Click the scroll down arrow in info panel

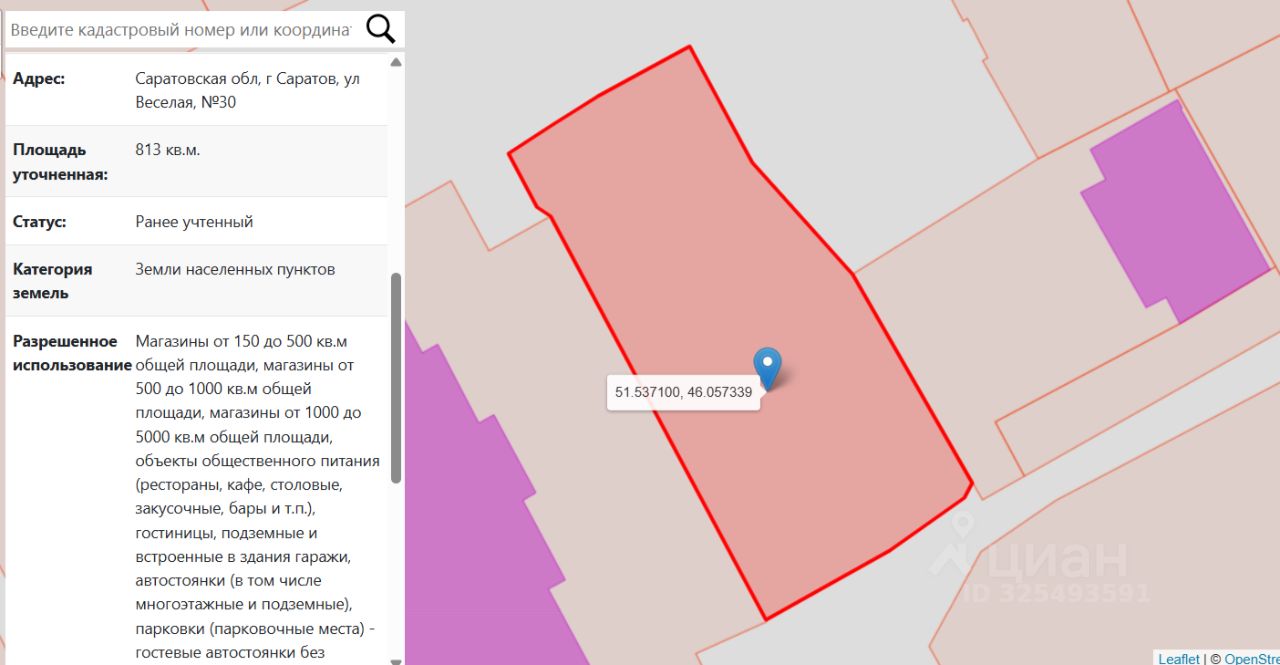click(x=396, y=660)
